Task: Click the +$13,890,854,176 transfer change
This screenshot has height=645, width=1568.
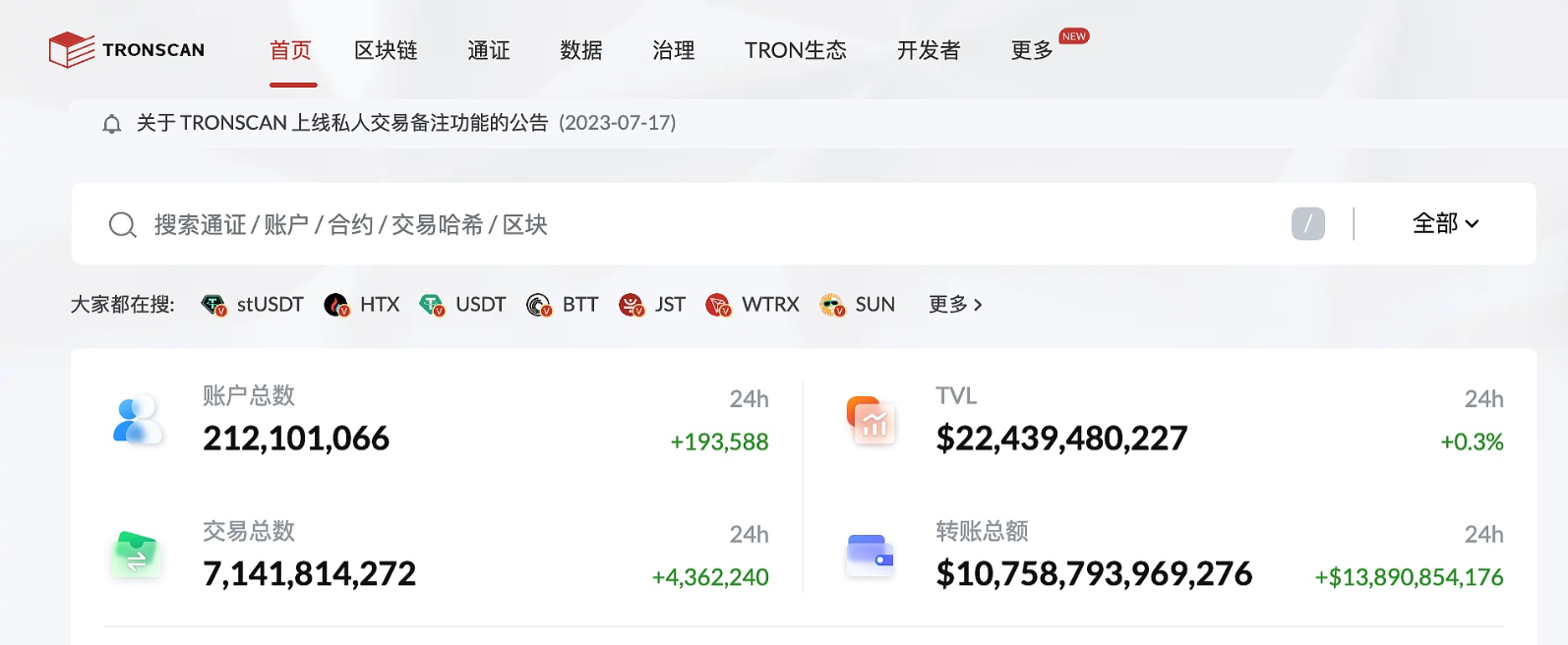Action: (x=1409, y=577)
